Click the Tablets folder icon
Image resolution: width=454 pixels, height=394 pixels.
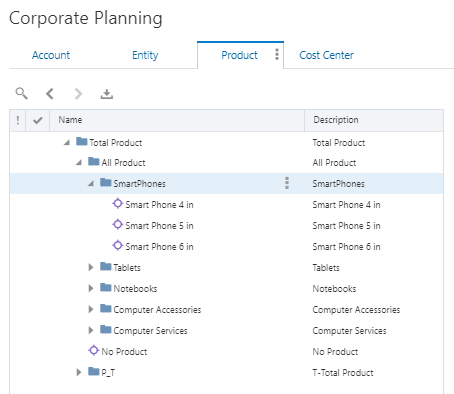[x=106, y=266]
